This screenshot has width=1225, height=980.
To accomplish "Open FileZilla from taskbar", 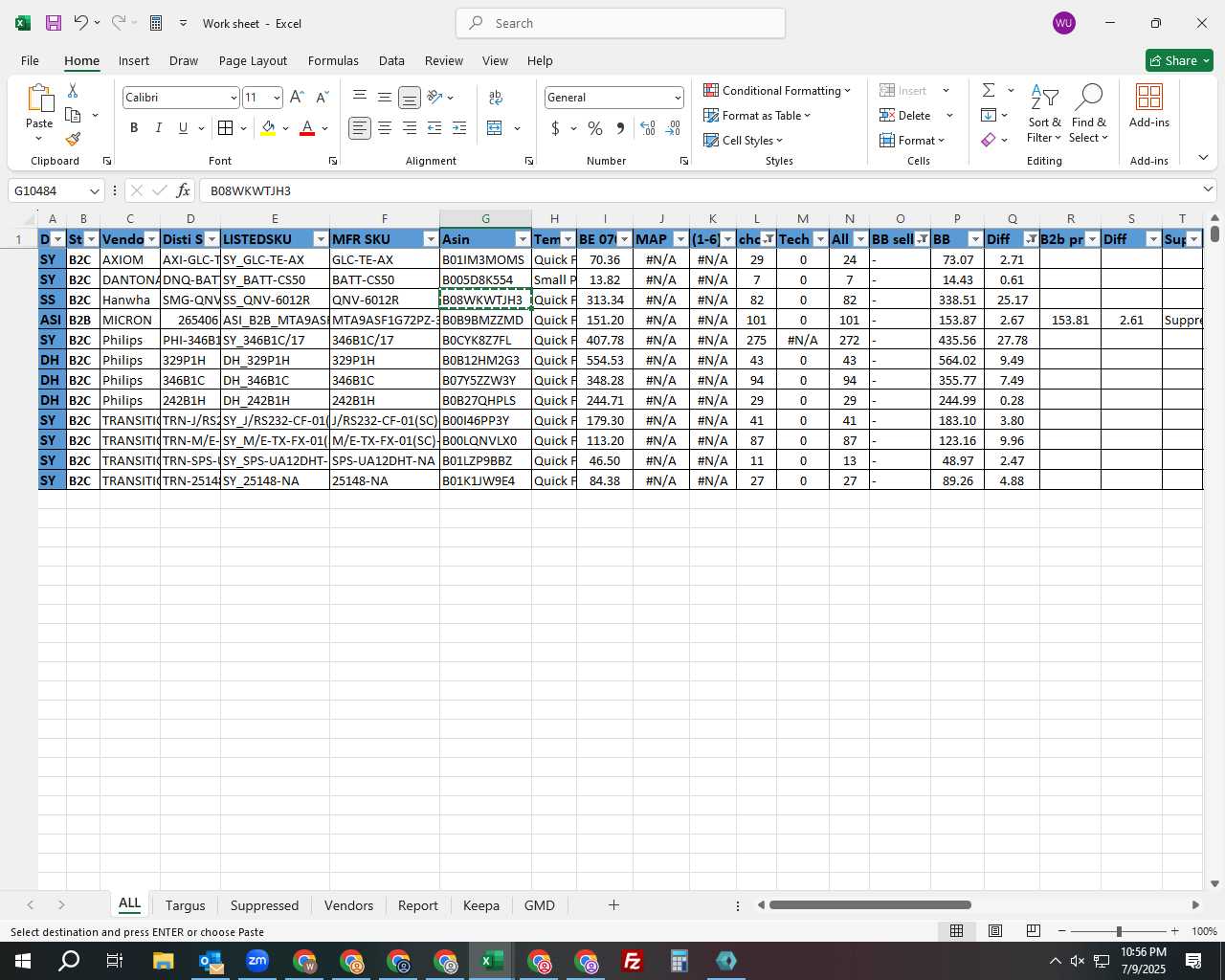I will click(x=633, y=961).
